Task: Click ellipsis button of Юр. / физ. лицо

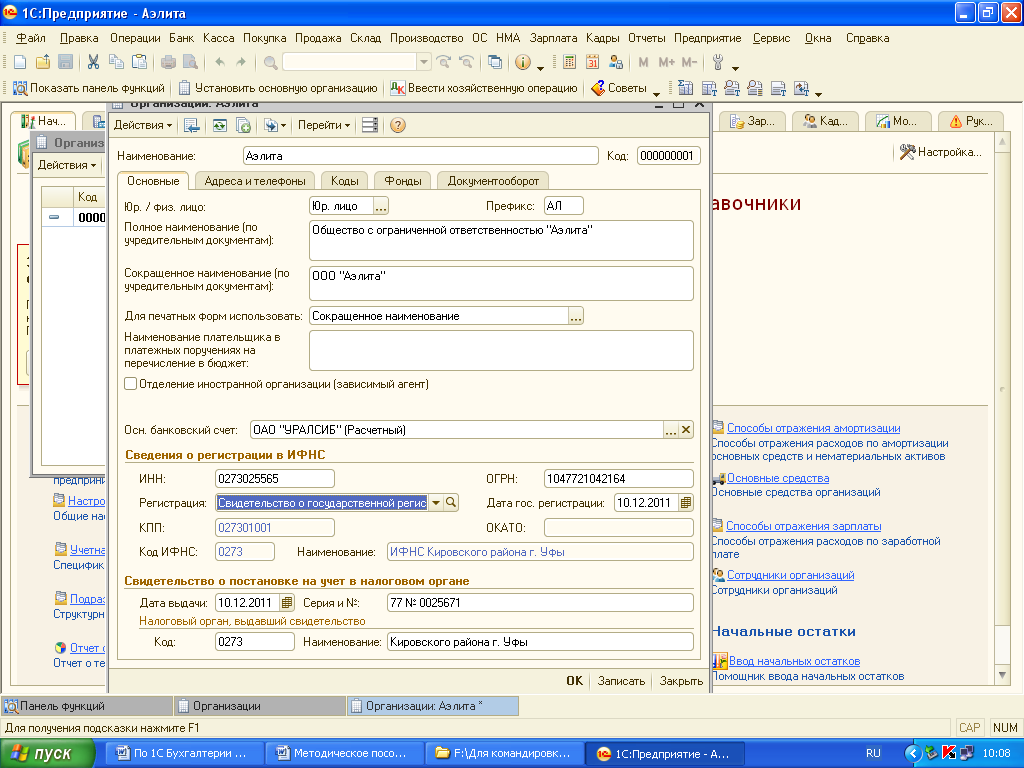Action: 381,206
